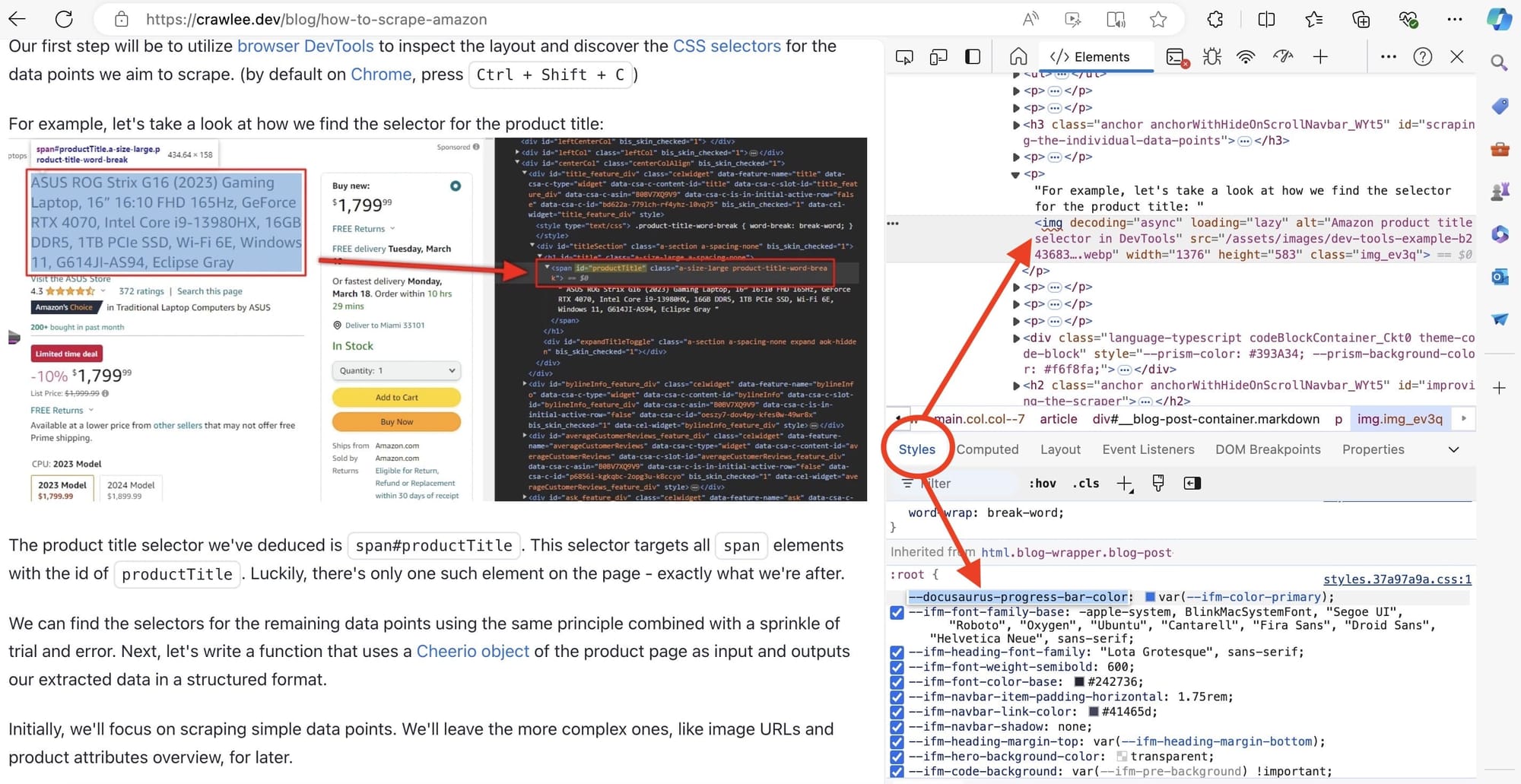The image size is (1521, 784).
Task: Click the browser DevTools hyperlink
Action: coord(305,46)
